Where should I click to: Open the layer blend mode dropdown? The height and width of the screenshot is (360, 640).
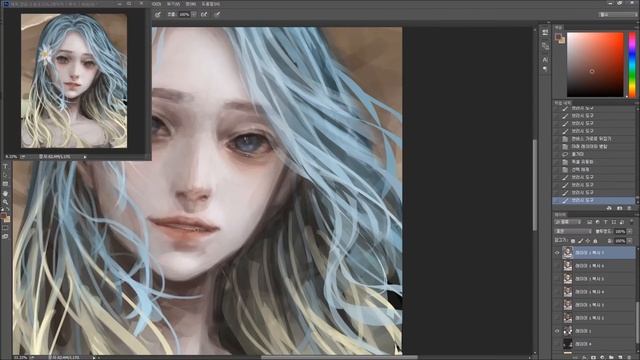[x=573, y=231]
